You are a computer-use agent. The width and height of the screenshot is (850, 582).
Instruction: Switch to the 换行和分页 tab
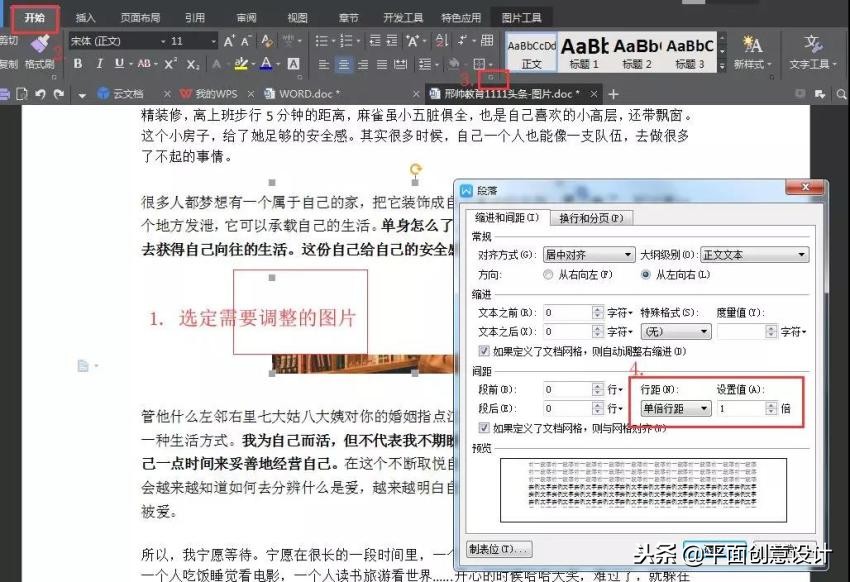593,216
